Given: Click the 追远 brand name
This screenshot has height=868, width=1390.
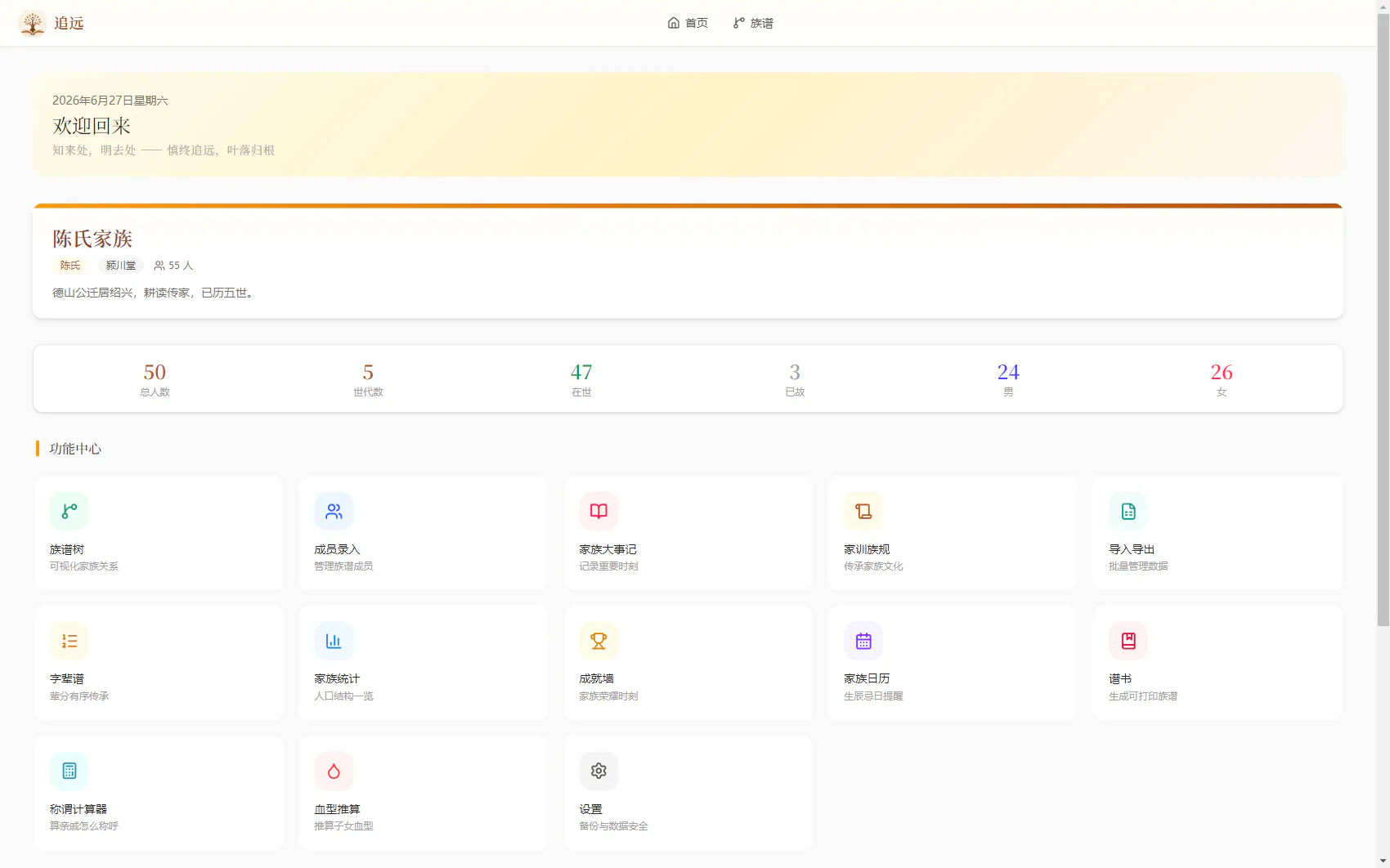Looking at the screenshot, I should [69, 23].
